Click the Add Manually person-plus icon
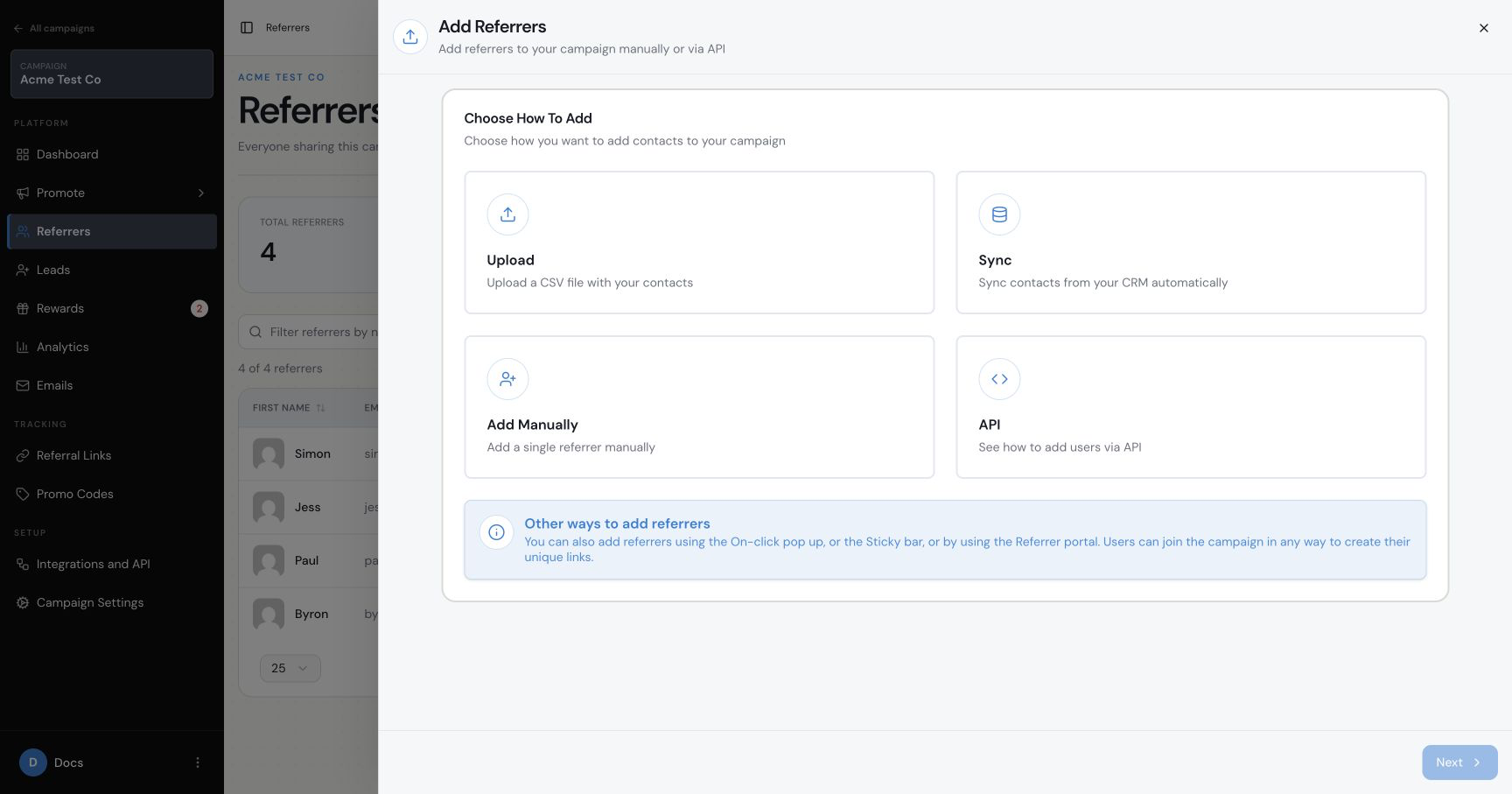This screenshot has width=1512, height=794. point(507,379)
